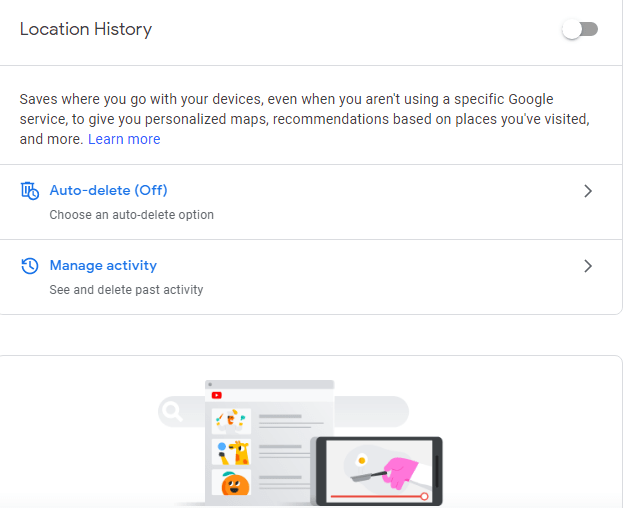Click the juggling chef thumbnail

[231, 421]
